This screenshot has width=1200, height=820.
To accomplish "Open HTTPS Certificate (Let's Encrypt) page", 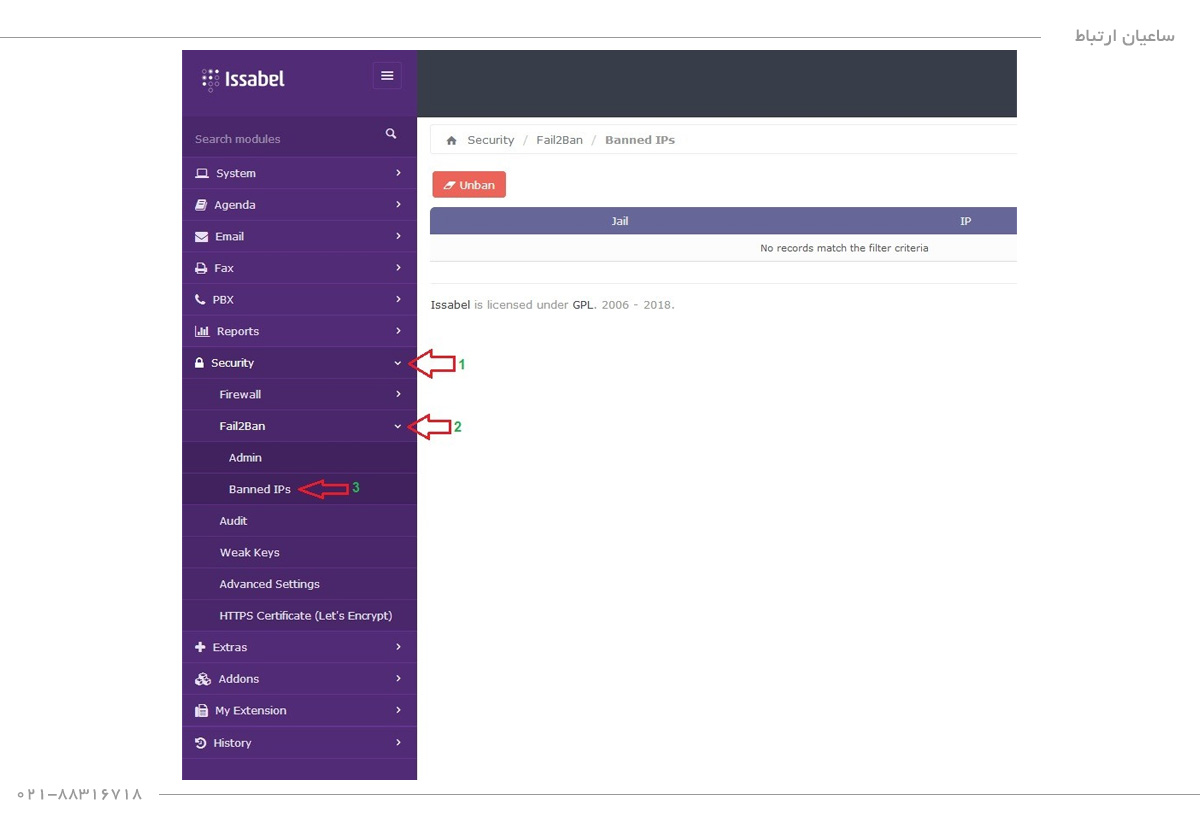I will point(305,616).
